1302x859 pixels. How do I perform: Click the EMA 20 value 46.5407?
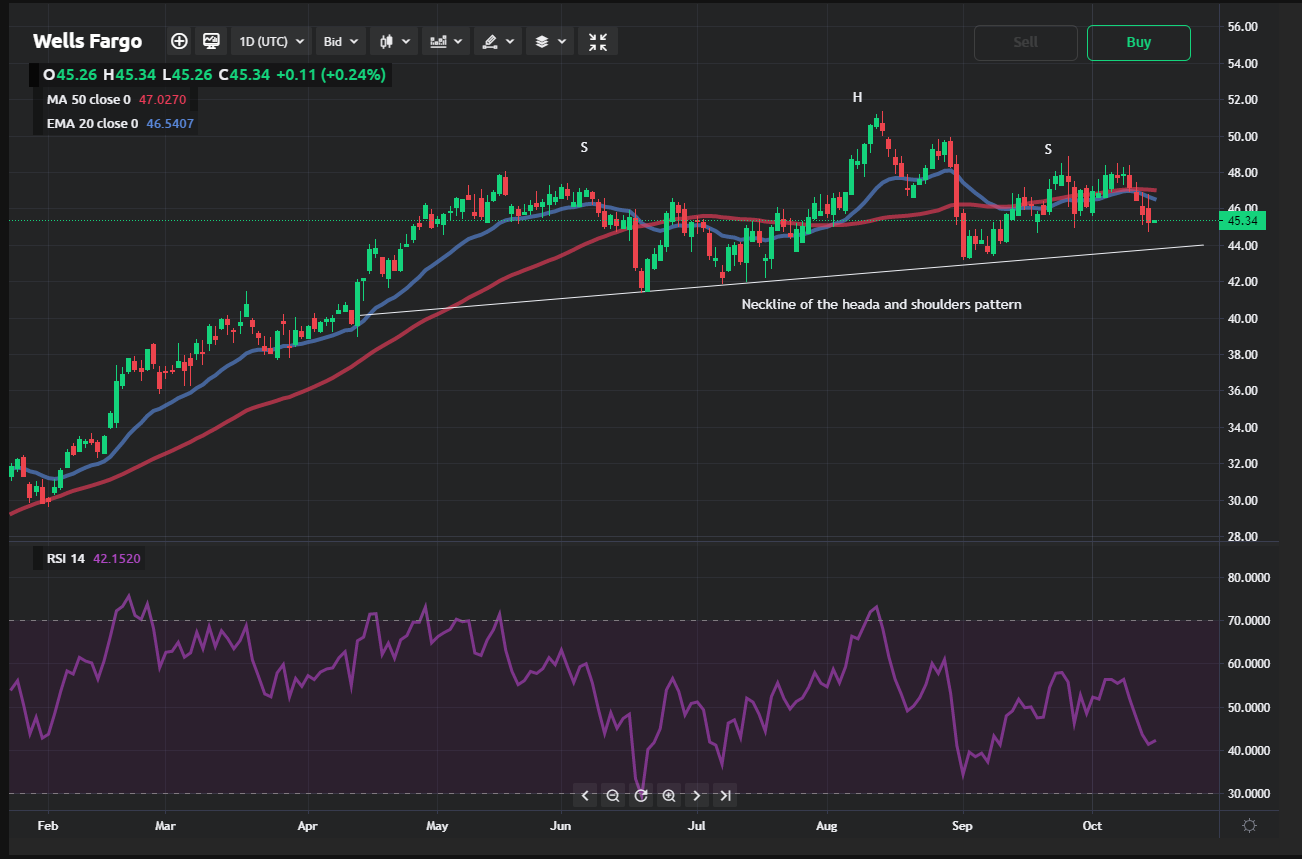(x=170, y=124)
